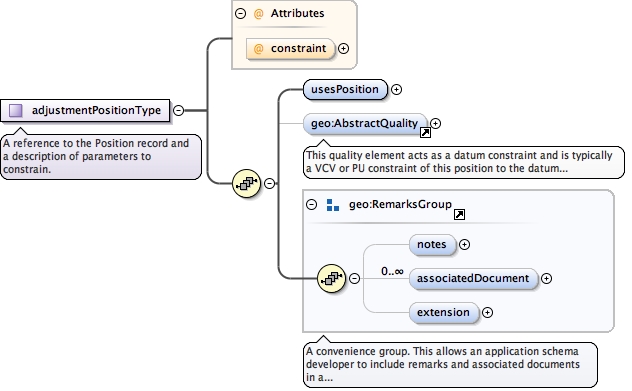Click the blue group icon of geo:RemarksGroup
Screen dimensions: 632x391
click(333, 205)
